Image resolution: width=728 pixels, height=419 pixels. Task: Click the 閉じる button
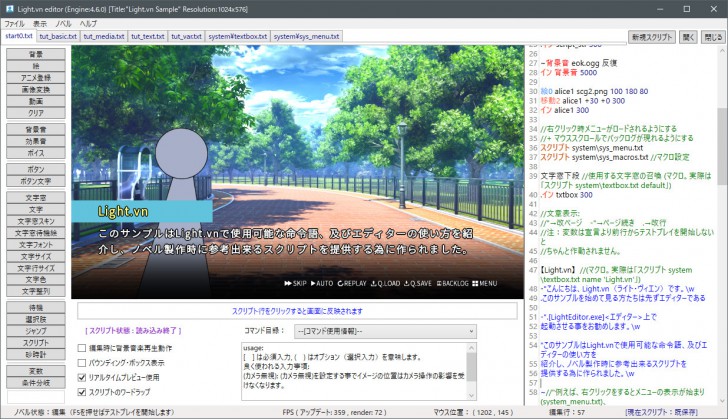[713, 37]
